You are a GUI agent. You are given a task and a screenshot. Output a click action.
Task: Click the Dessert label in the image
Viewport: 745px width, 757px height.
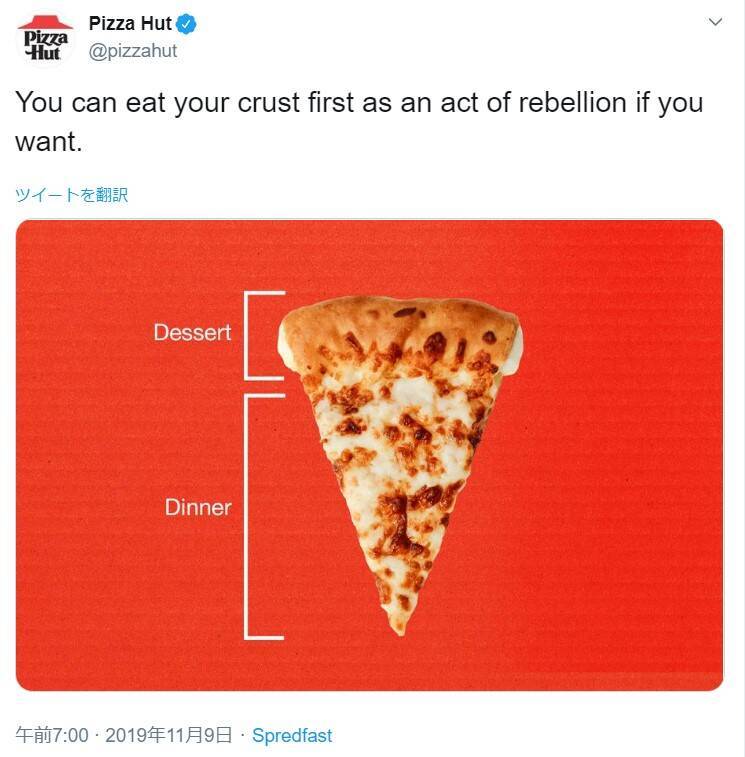click(x=192, y=332)
